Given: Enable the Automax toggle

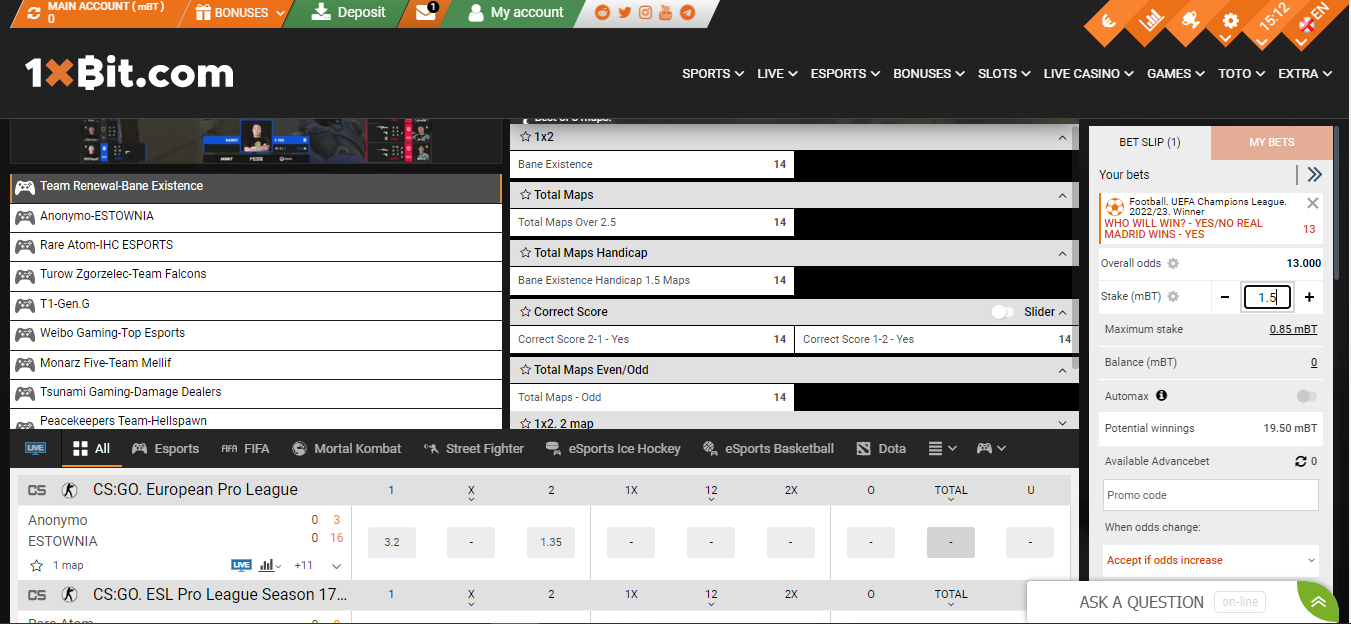Looking at the screenshot, I should point(1306,396).
